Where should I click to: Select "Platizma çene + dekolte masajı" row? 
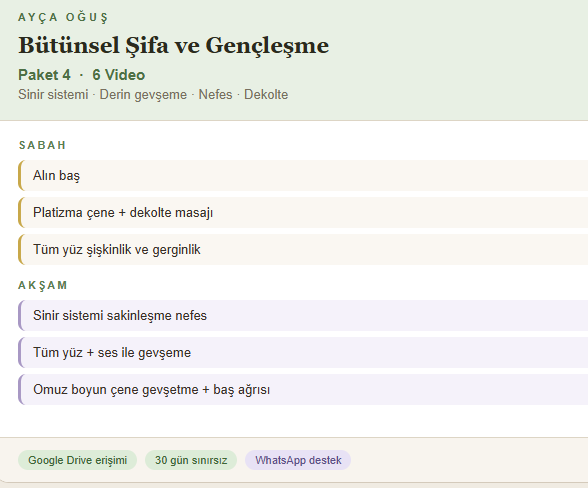click(303, 213)
